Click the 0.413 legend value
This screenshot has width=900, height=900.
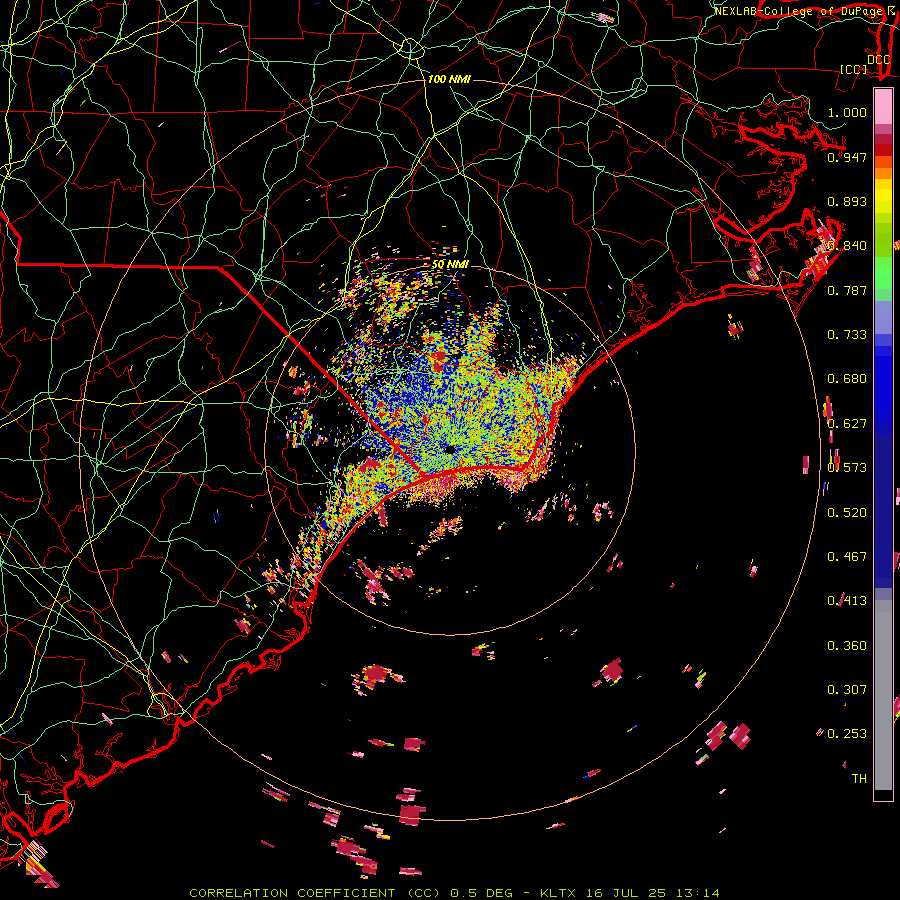[847, 601]
